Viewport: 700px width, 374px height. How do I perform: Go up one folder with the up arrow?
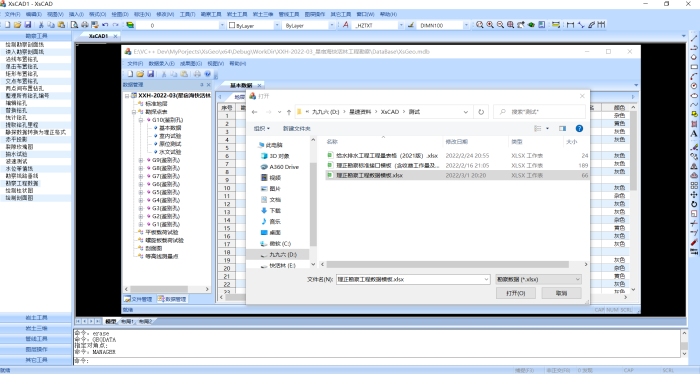[289, 112]
